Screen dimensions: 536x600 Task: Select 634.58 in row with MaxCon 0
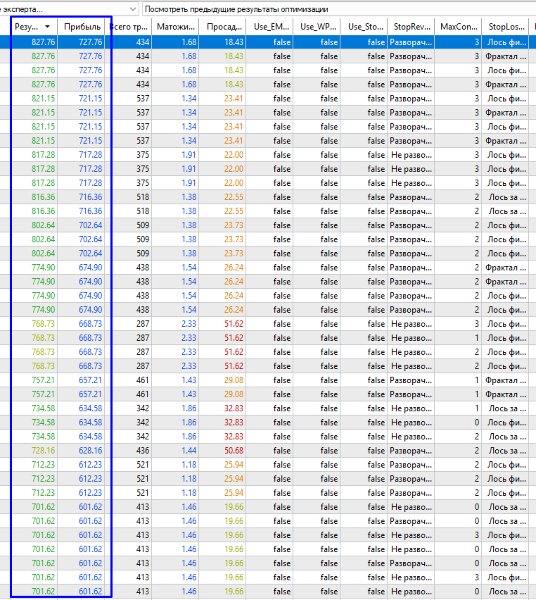click(90, 422)
